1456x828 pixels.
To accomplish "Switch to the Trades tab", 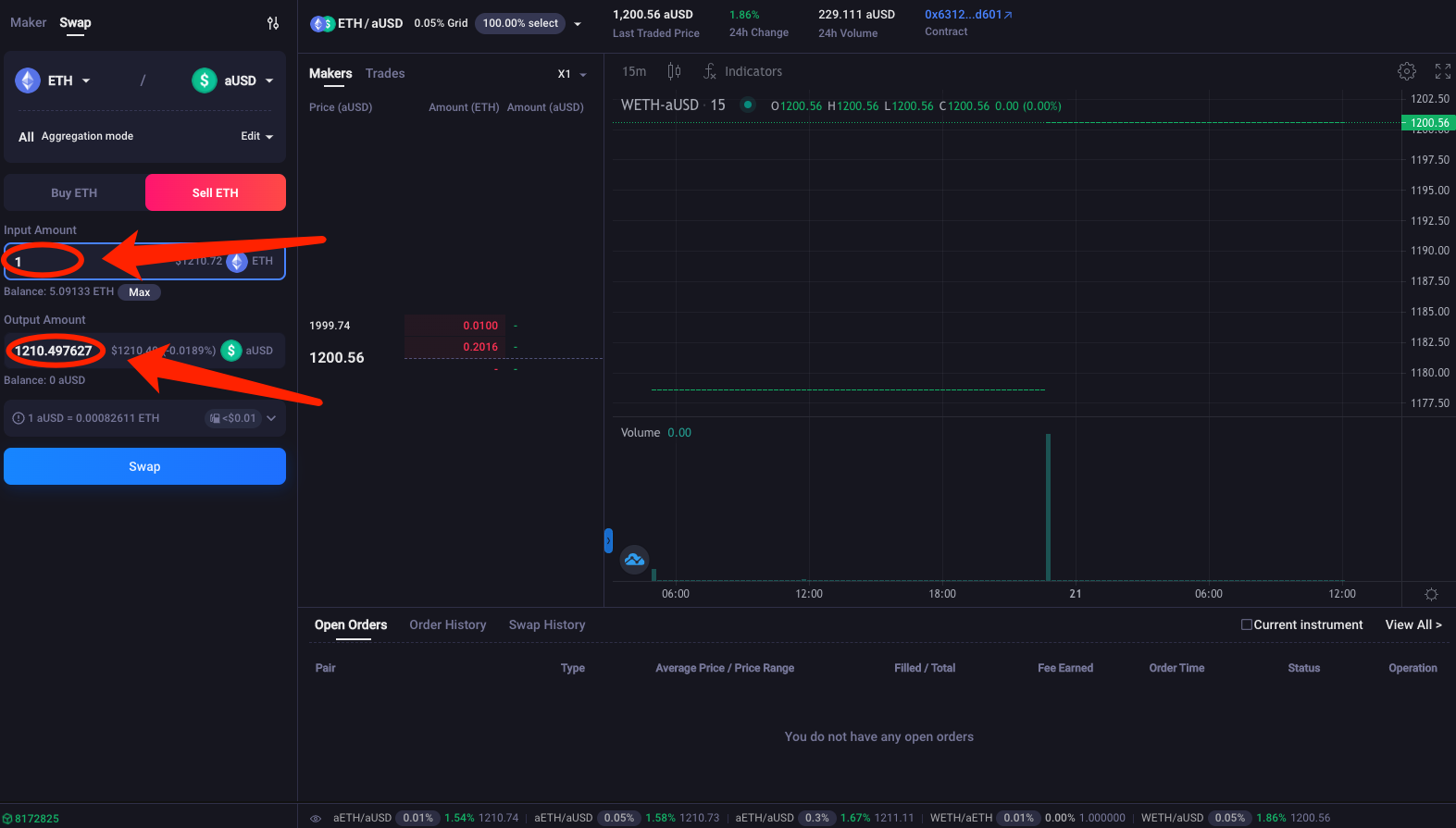I will pos(385,73).
